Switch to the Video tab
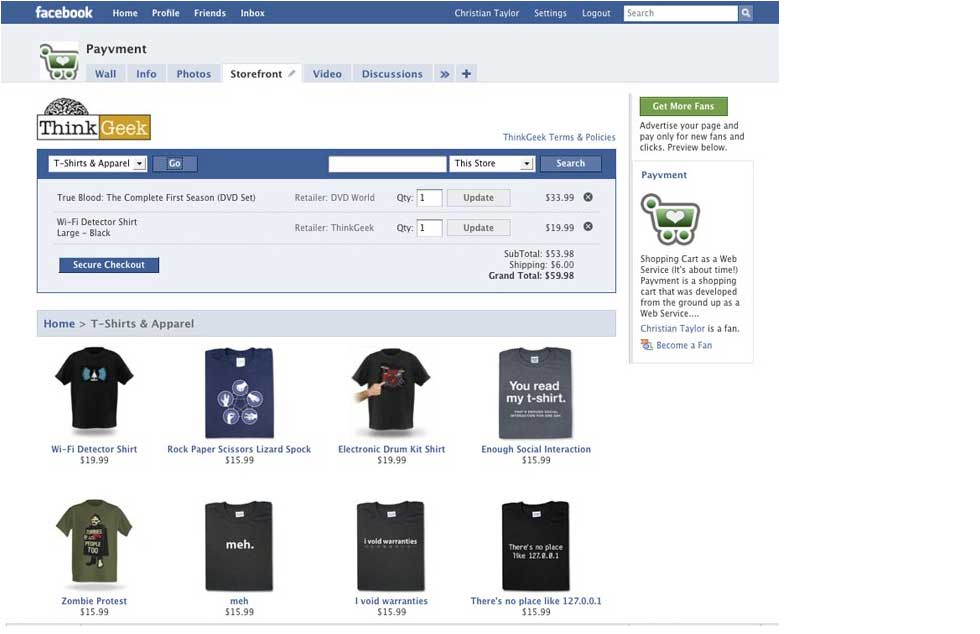Viewport: 980px width, 634px height. [327, 74]
